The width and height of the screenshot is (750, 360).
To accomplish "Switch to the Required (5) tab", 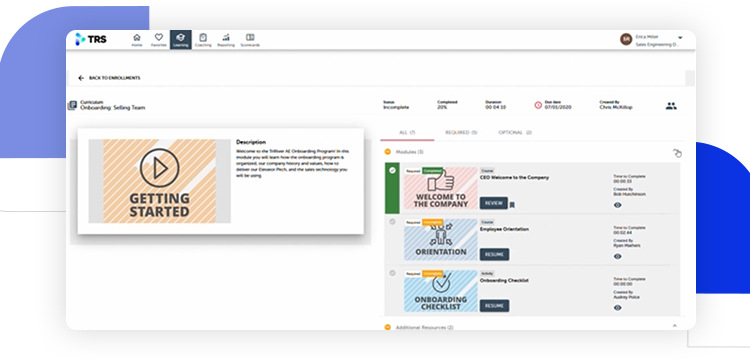I will [x=461, y=132].
